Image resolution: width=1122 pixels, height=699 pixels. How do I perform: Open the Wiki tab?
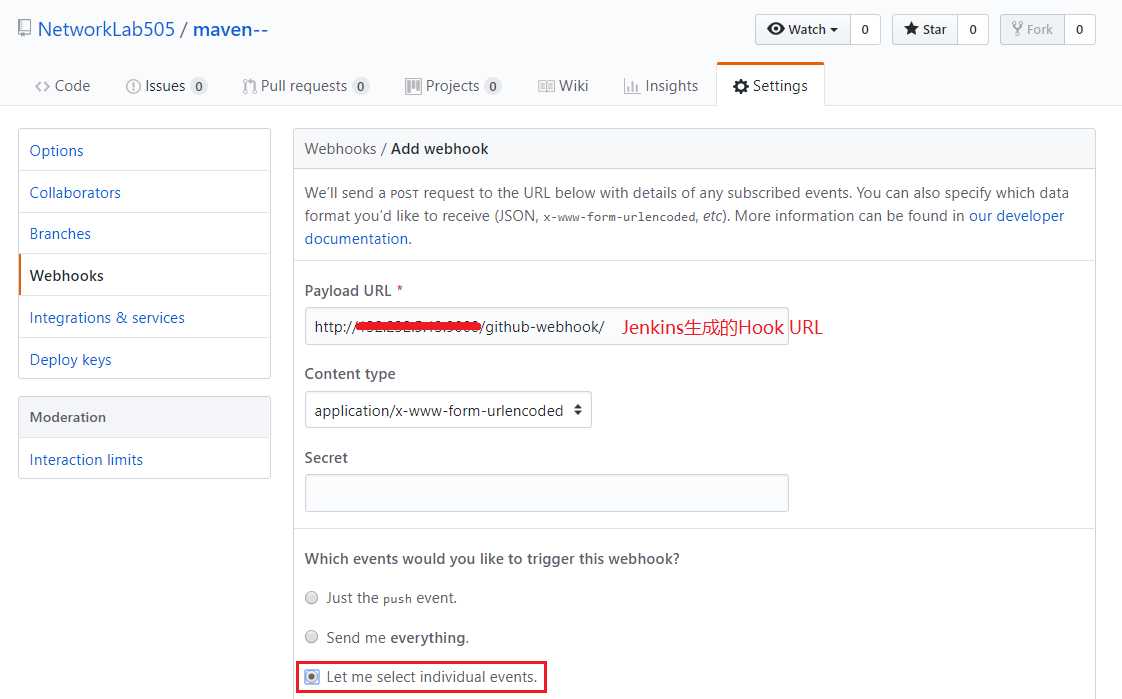tap(563, 86)
